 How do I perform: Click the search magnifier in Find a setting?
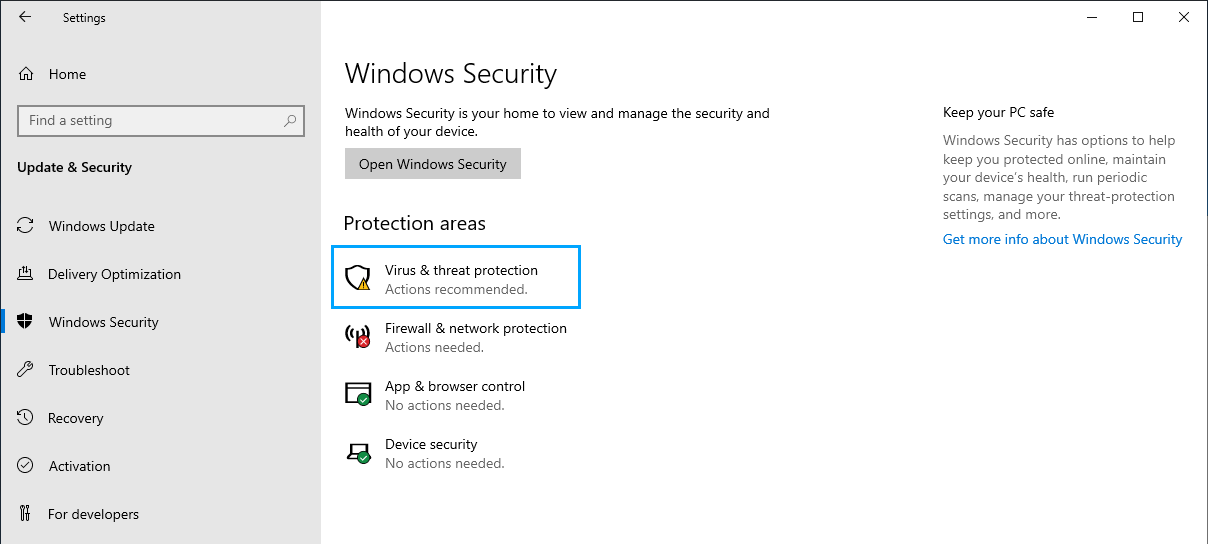point(290,121)
